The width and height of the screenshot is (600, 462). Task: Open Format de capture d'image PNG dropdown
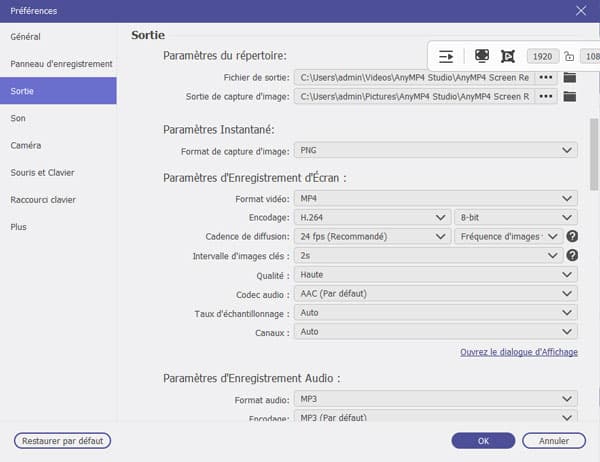pyautogui.click(x=436, y=150)
